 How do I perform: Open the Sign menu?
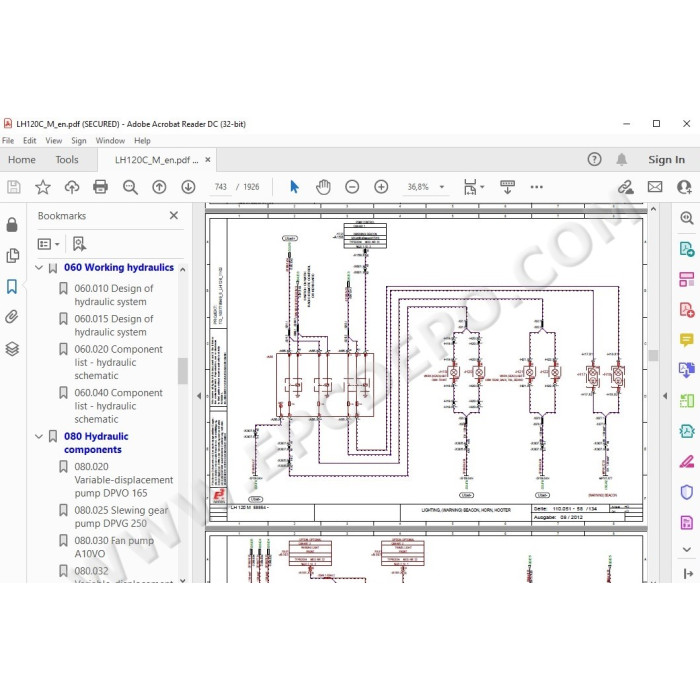click(x=79, y=141)
